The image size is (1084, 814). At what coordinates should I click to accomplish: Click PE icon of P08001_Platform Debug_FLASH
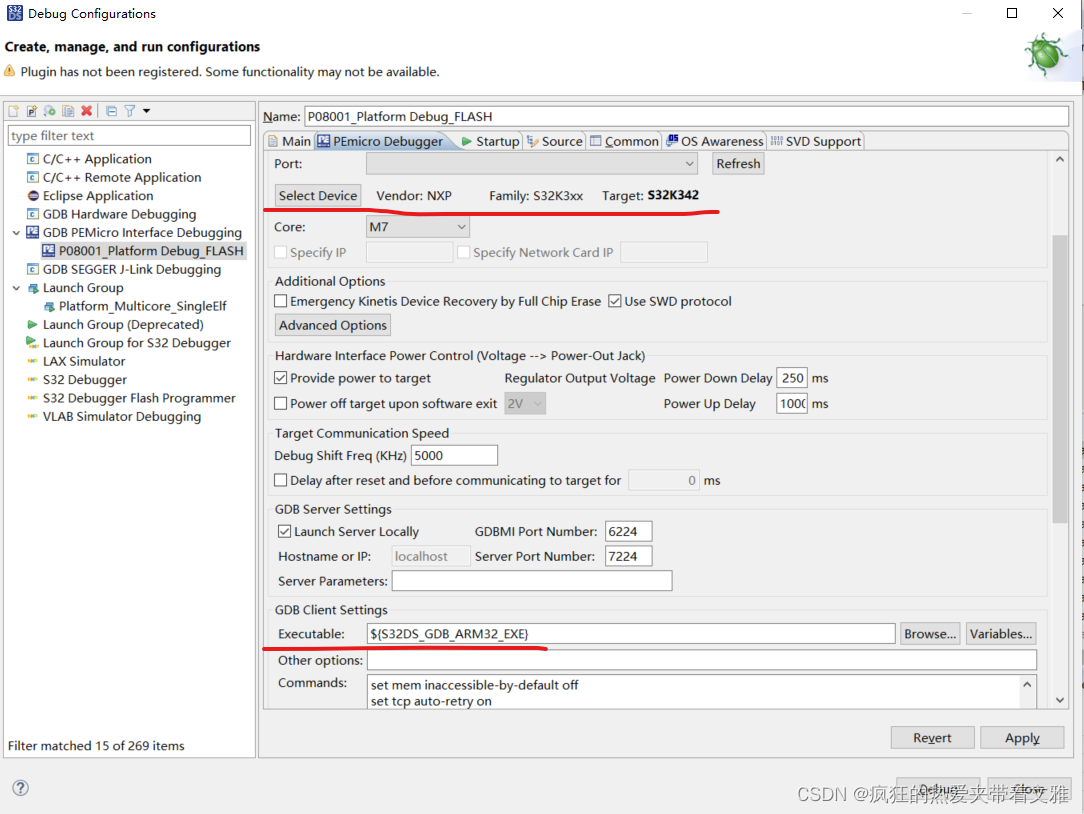click(48, 250)
